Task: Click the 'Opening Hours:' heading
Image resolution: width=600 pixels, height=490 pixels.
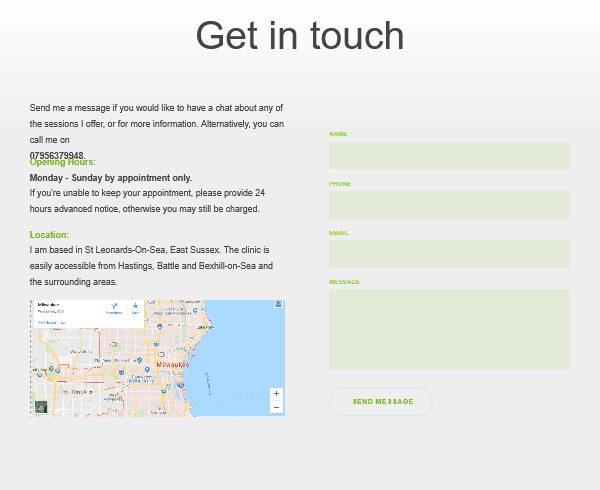Action: [x=63, y=163]
